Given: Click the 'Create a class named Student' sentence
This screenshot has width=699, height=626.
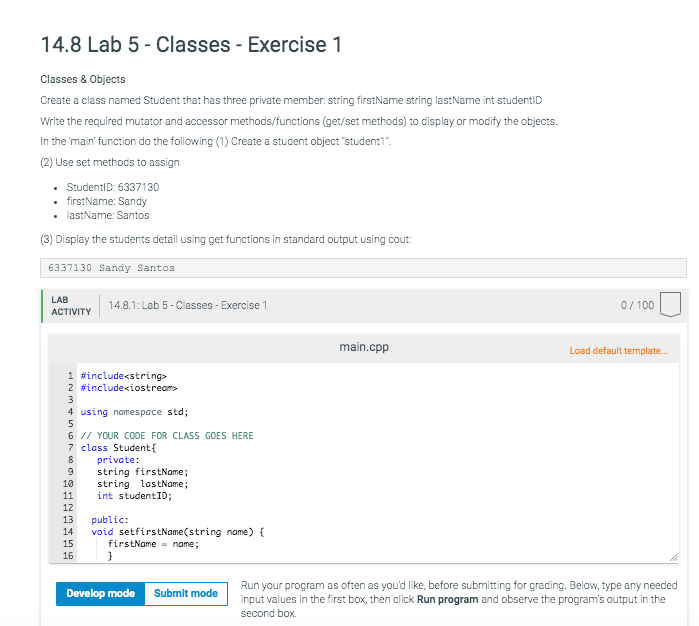Looking at the screenshot, I should point(291,100).
